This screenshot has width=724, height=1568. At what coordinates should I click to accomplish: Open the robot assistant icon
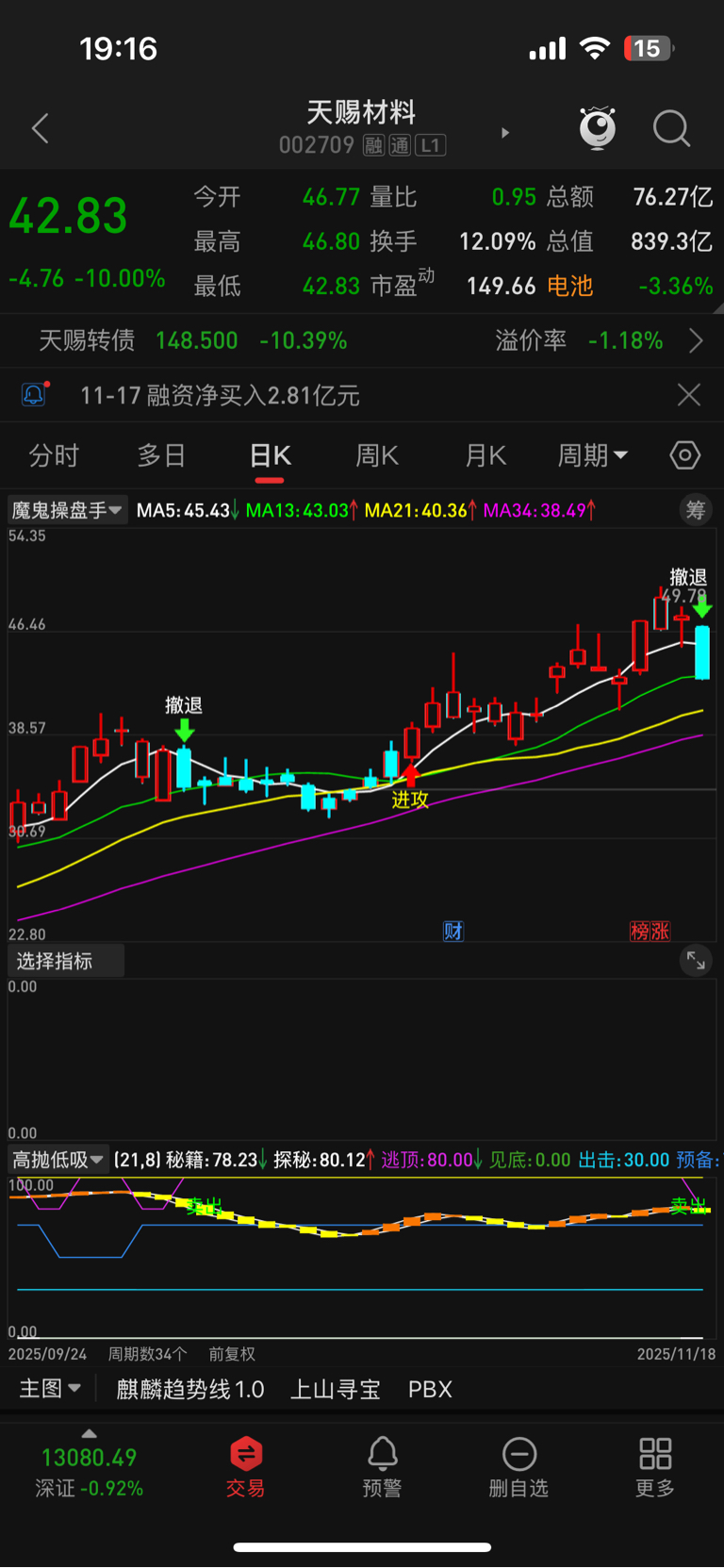[x=598, y=129]
